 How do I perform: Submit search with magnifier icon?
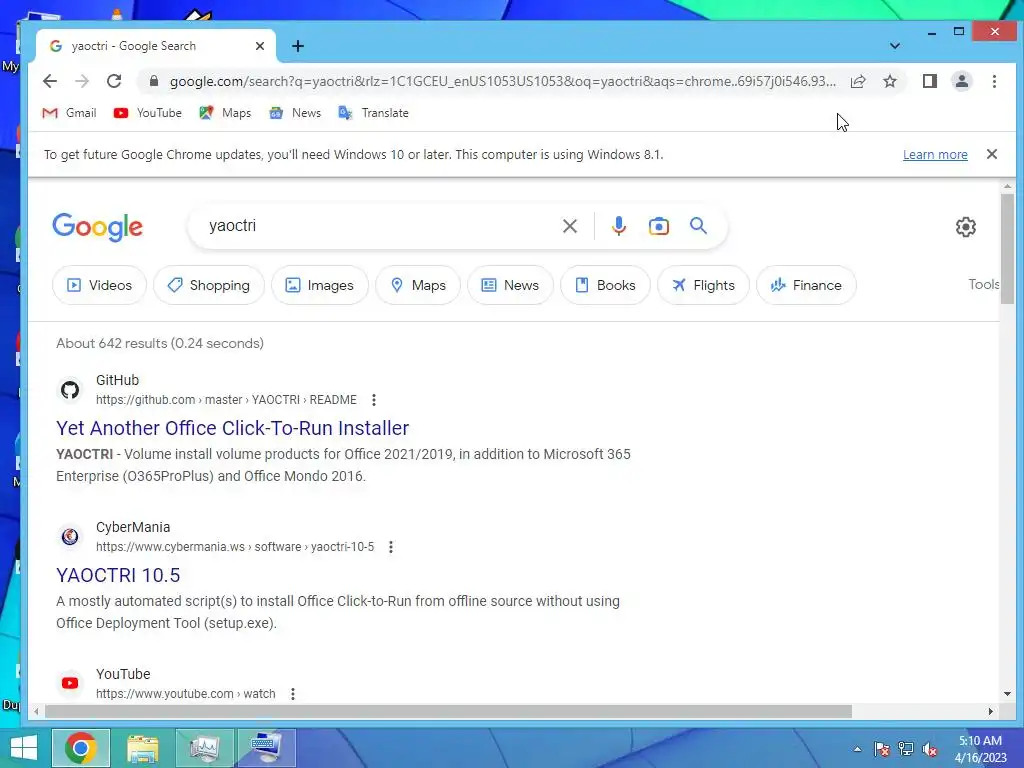pos(699,226)
